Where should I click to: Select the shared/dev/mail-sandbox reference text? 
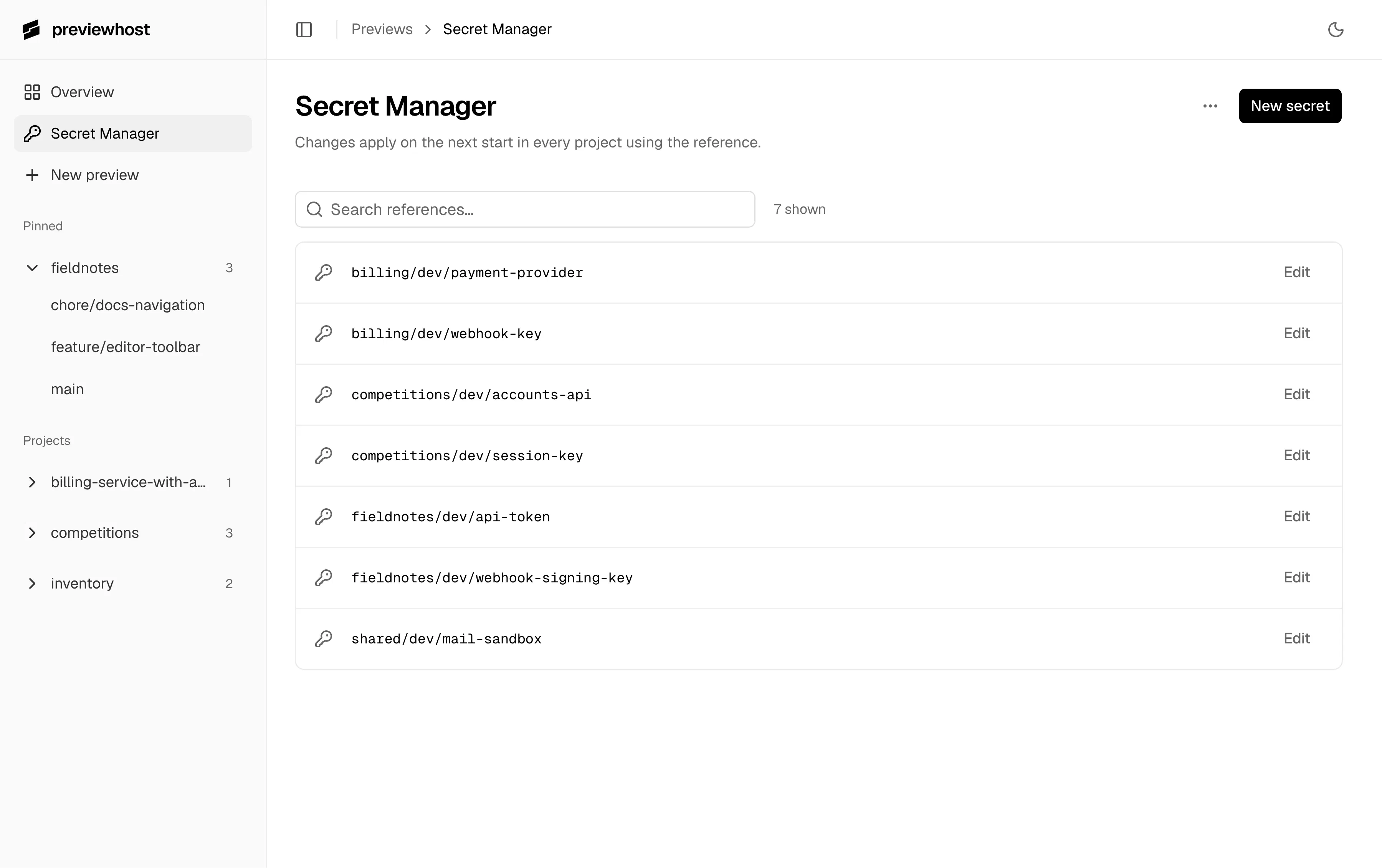pyautogui.click(x=446, y=639)
